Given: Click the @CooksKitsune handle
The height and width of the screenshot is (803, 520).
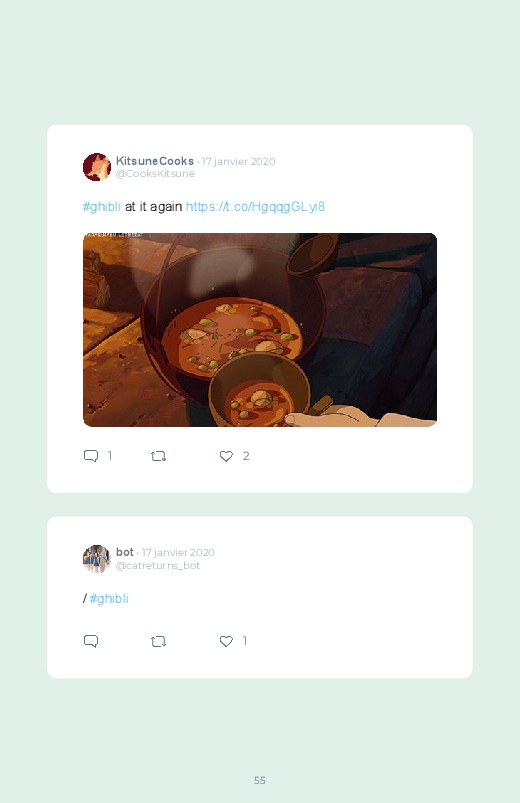Looking at the screenshot, I should pyautogui.click(x=155, y=174).
